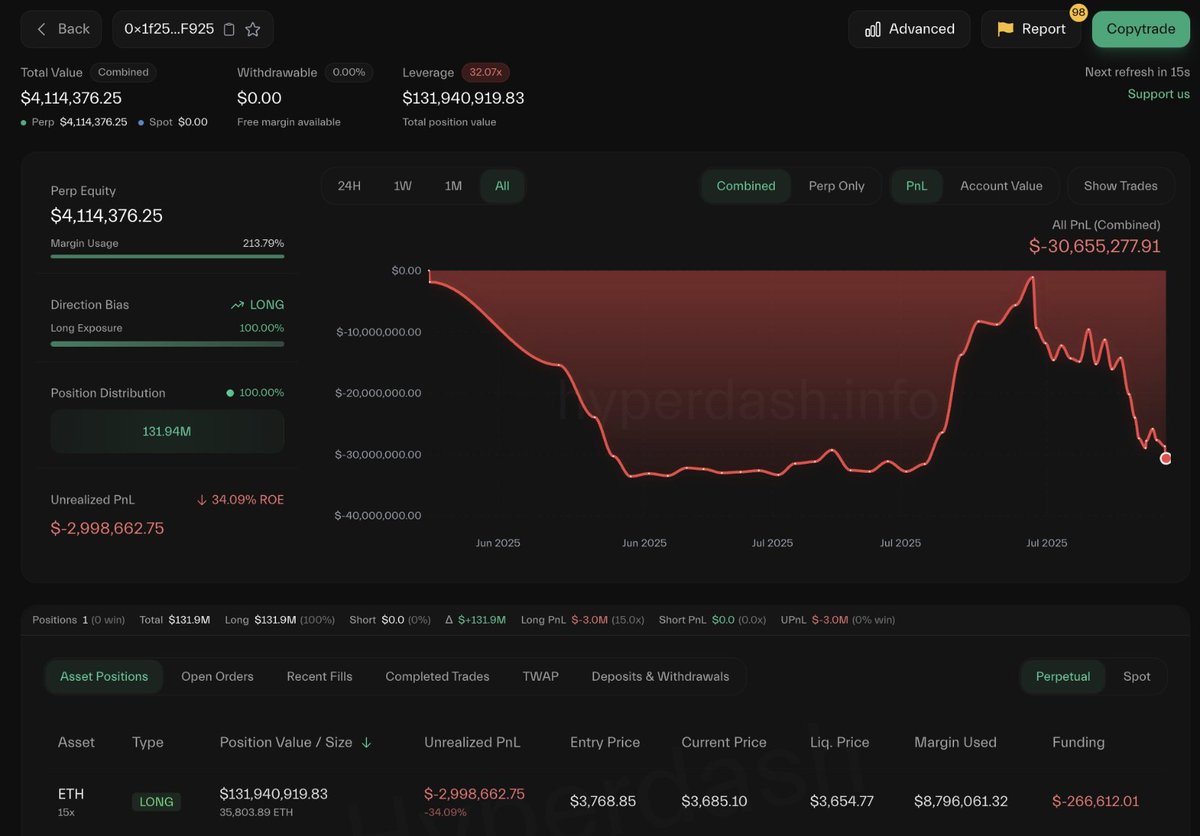Click the green dot next to Perp
This screenshot has height=836, width=1200.
[x=24, y=122]
